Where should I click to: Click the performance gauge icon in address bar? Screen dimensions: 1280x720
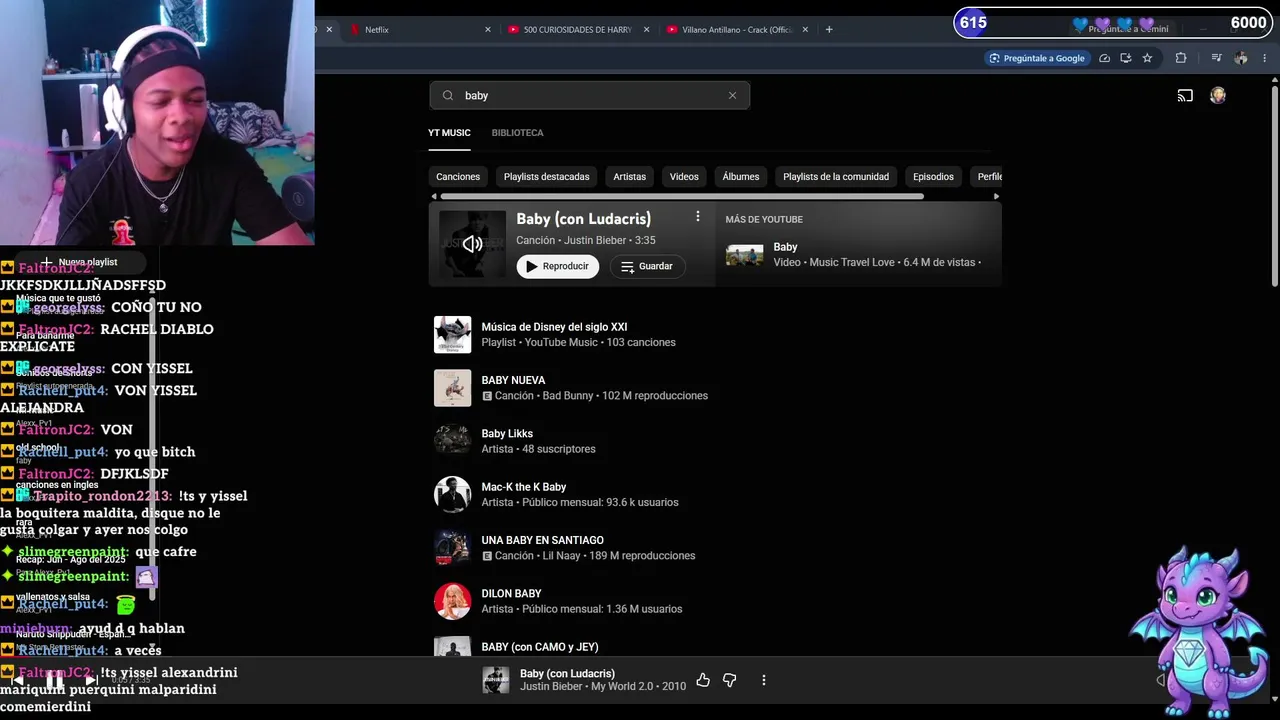1104,58
